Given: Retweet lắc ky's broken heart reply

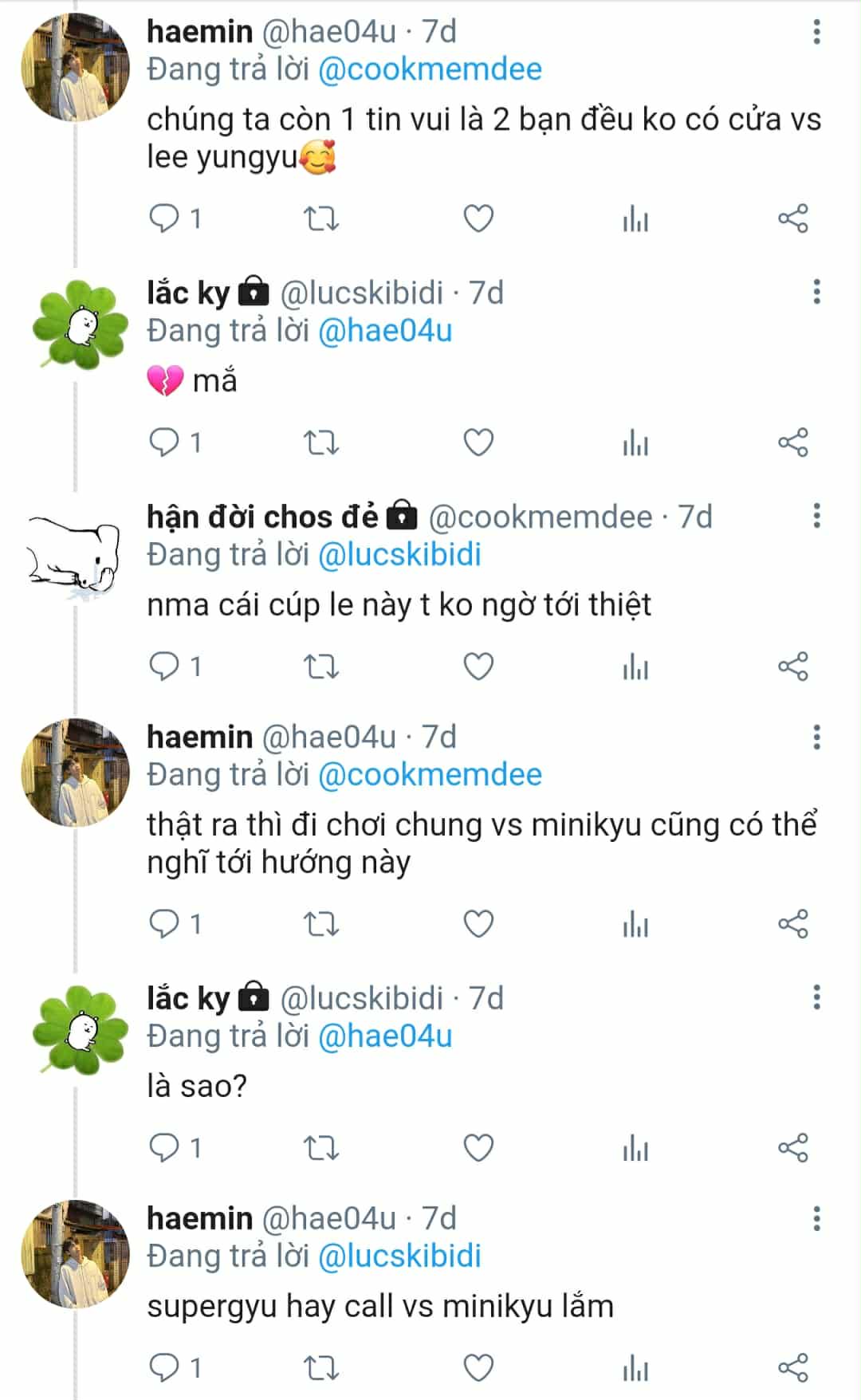Looking at the screenshot, I should [322, 442].
